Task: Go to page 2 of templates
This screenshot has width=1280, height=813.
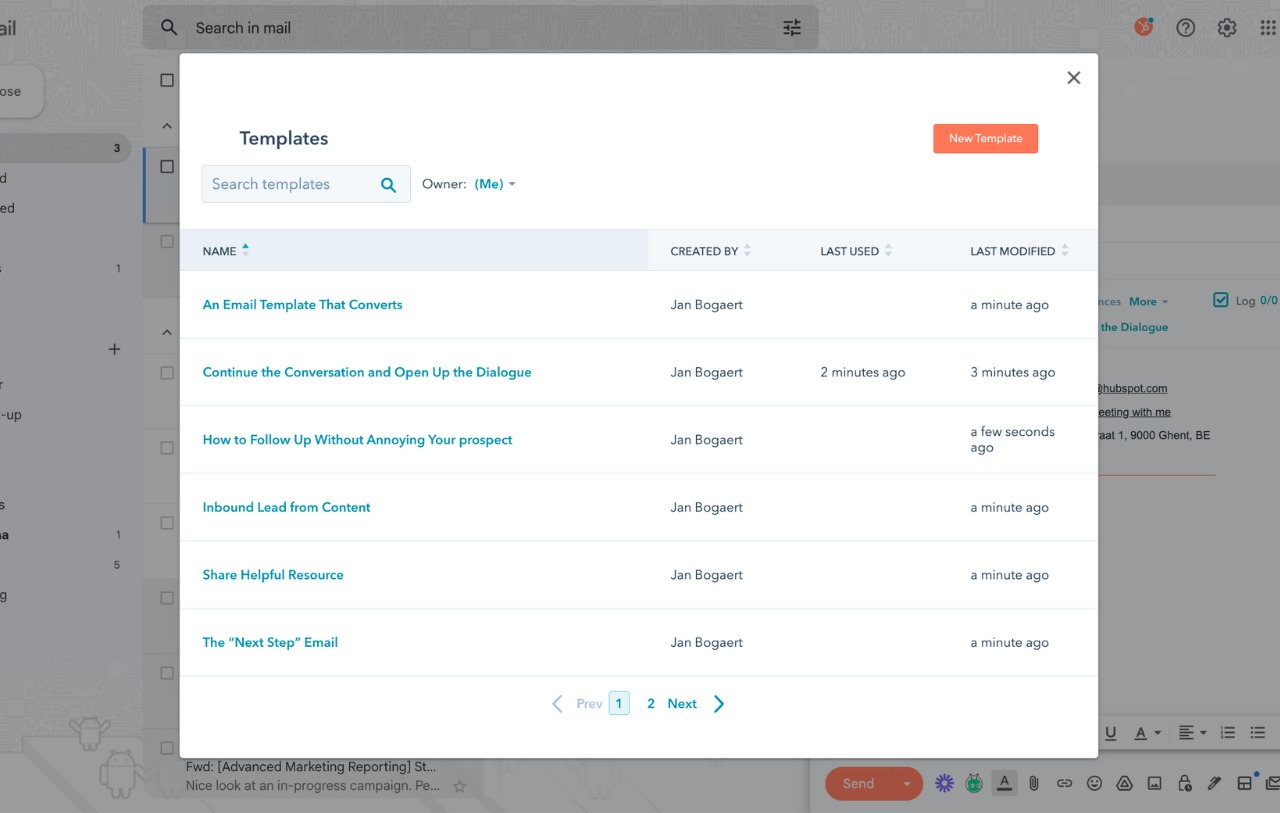Action: coord(650,704)
